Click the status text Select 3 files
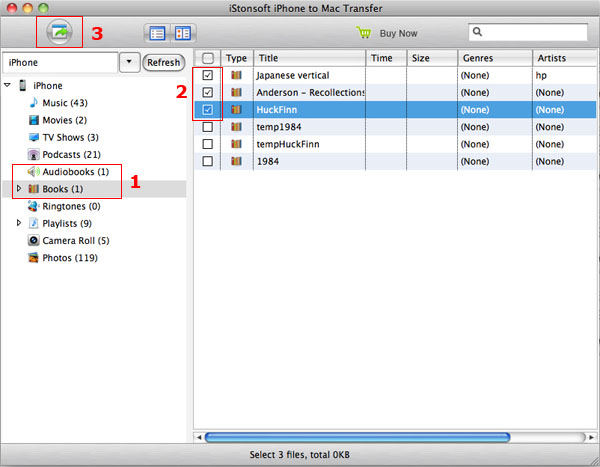 300,455
